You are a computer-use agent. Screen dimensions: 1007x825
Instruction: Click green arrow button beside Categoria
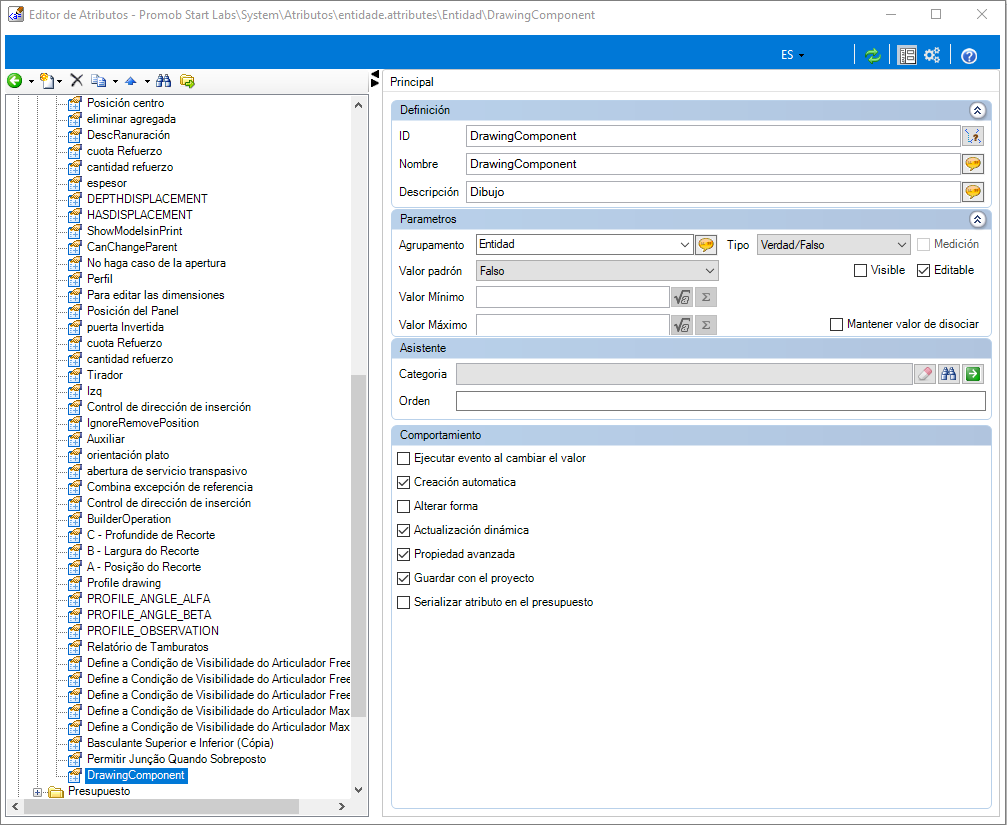pyautogui.click(x=973, y=374)
